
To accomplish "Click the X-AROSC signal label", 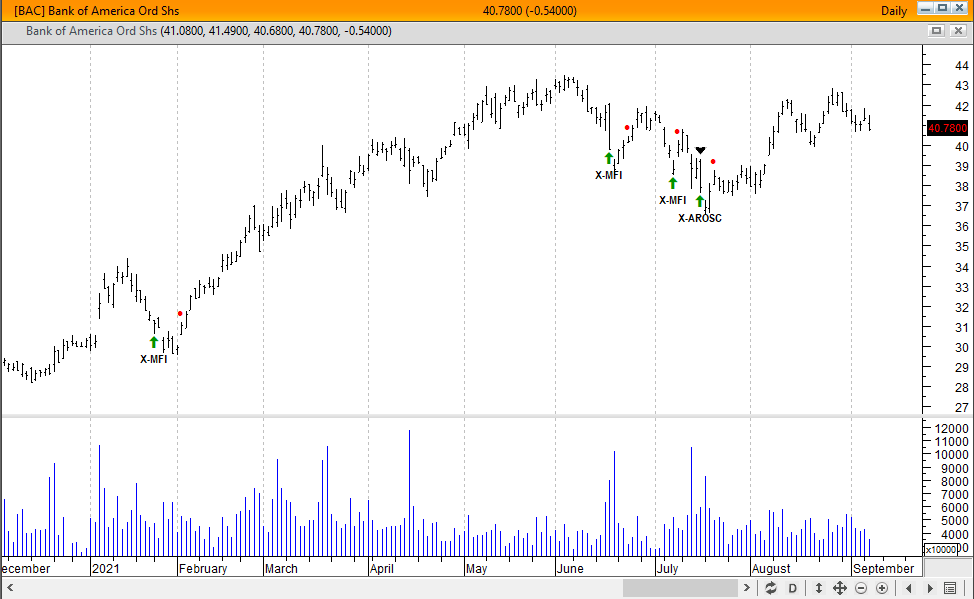I will 699,218.
